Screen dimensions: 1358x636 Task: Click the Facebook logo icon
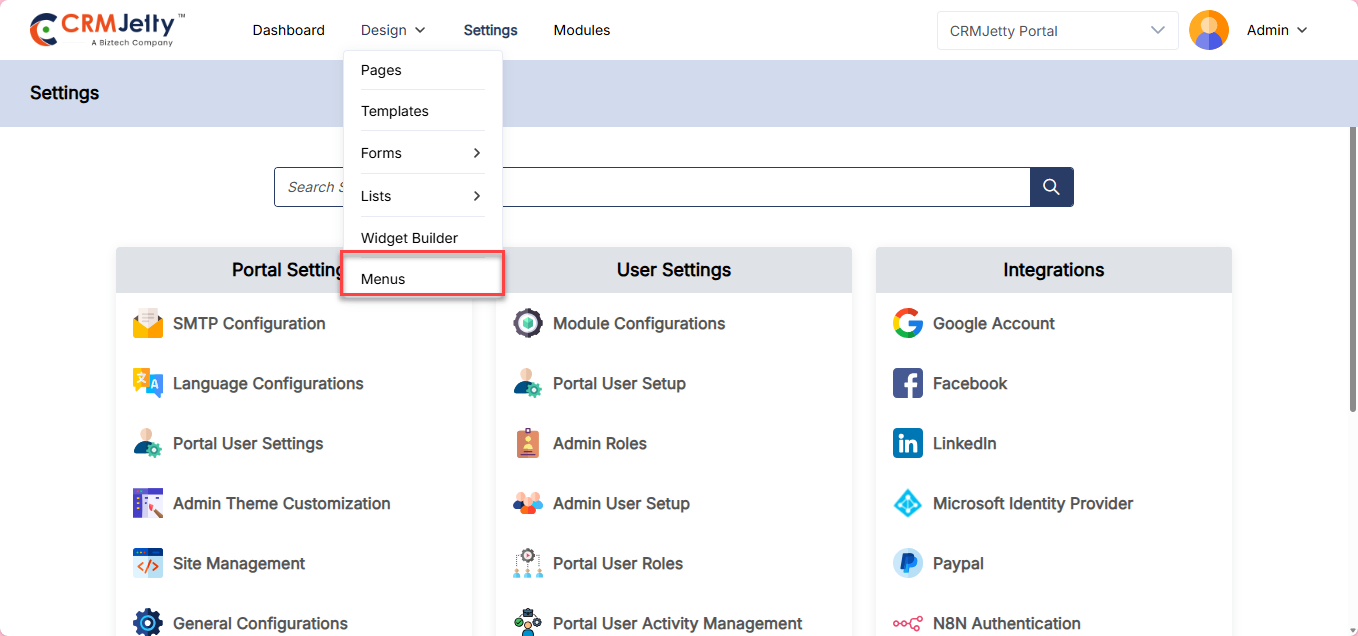(x=908, y=383)
